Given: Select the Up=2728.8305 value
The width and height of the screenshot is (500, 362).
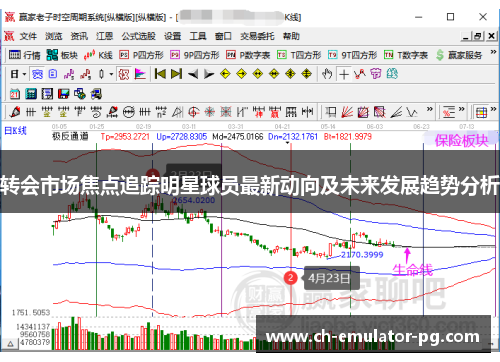Looking at the screenshot, I should [x=182, y=136].
